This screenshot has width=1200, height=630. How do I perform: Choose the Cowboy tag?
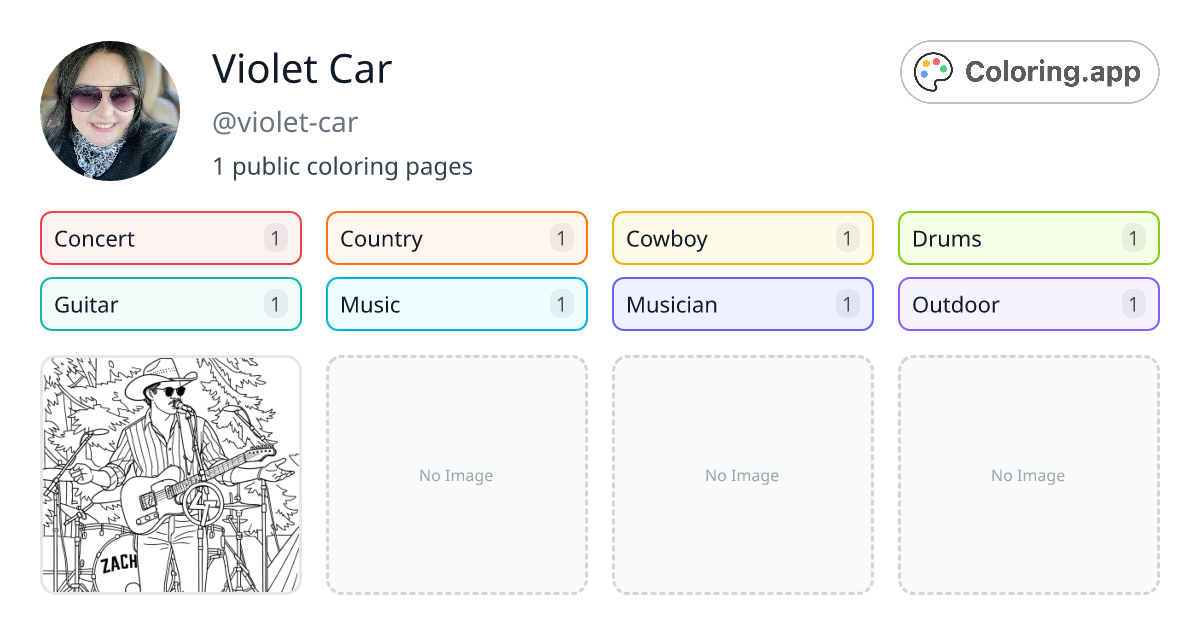742,238
